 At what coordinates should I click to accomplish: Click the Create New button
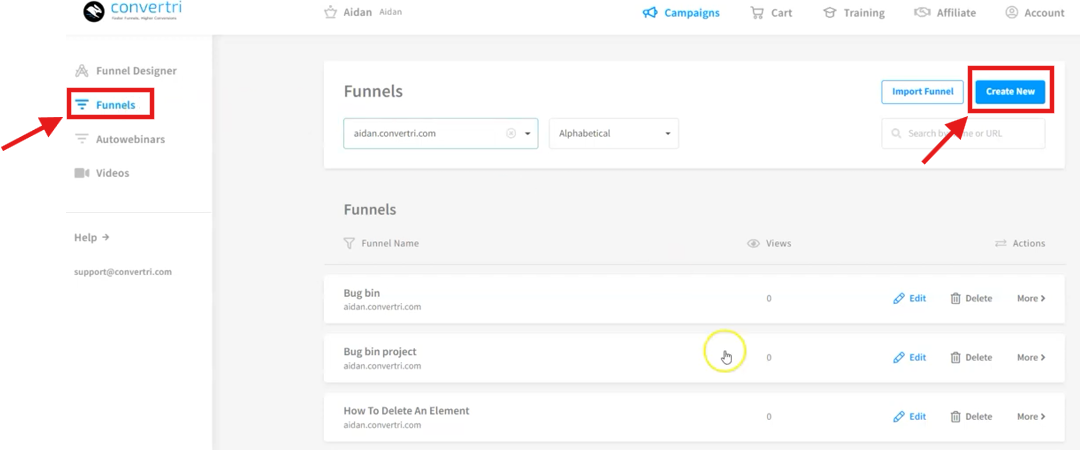(x=1010, y=92)
